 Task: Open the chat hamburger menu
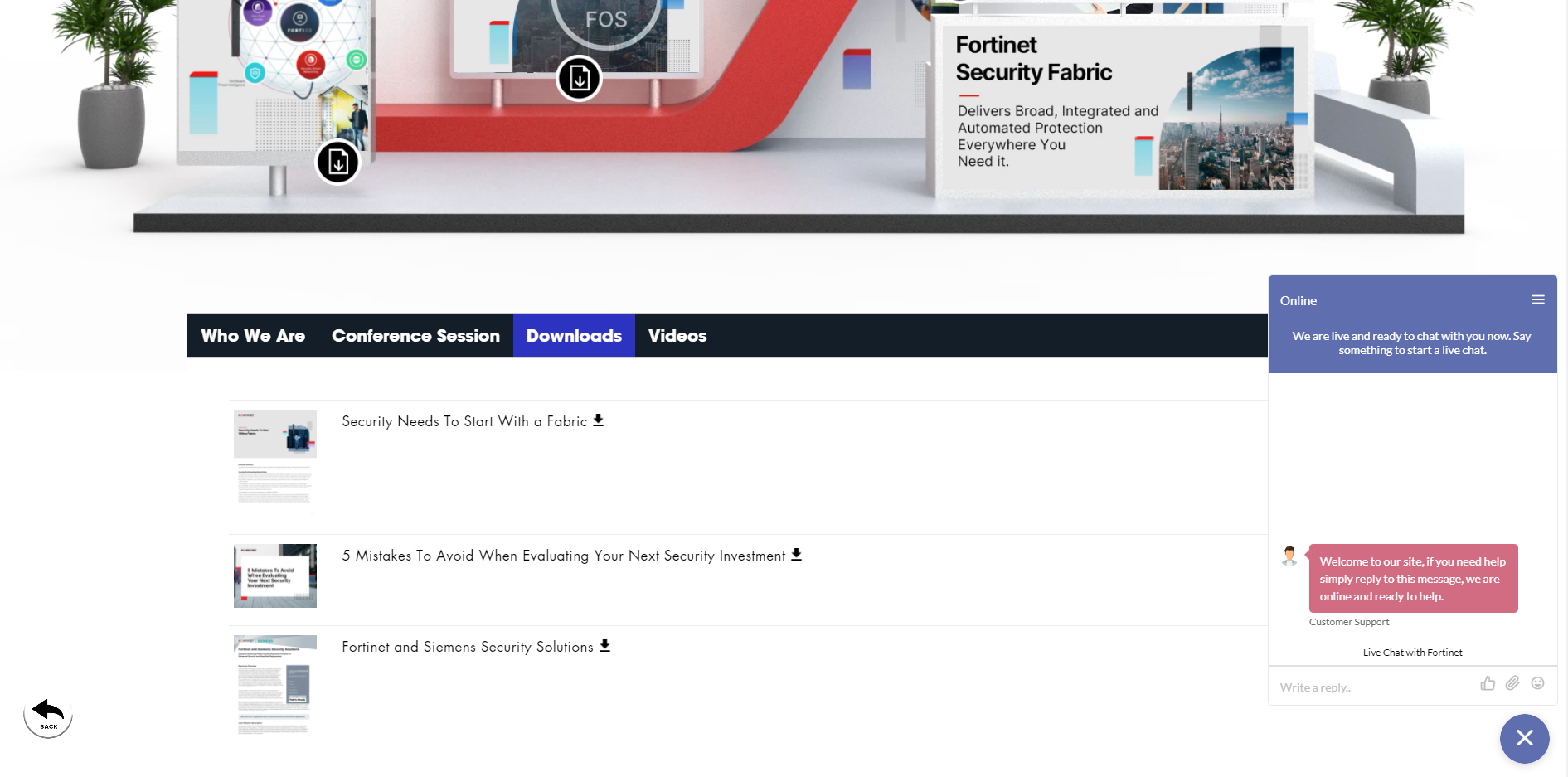coord(1538,300)
